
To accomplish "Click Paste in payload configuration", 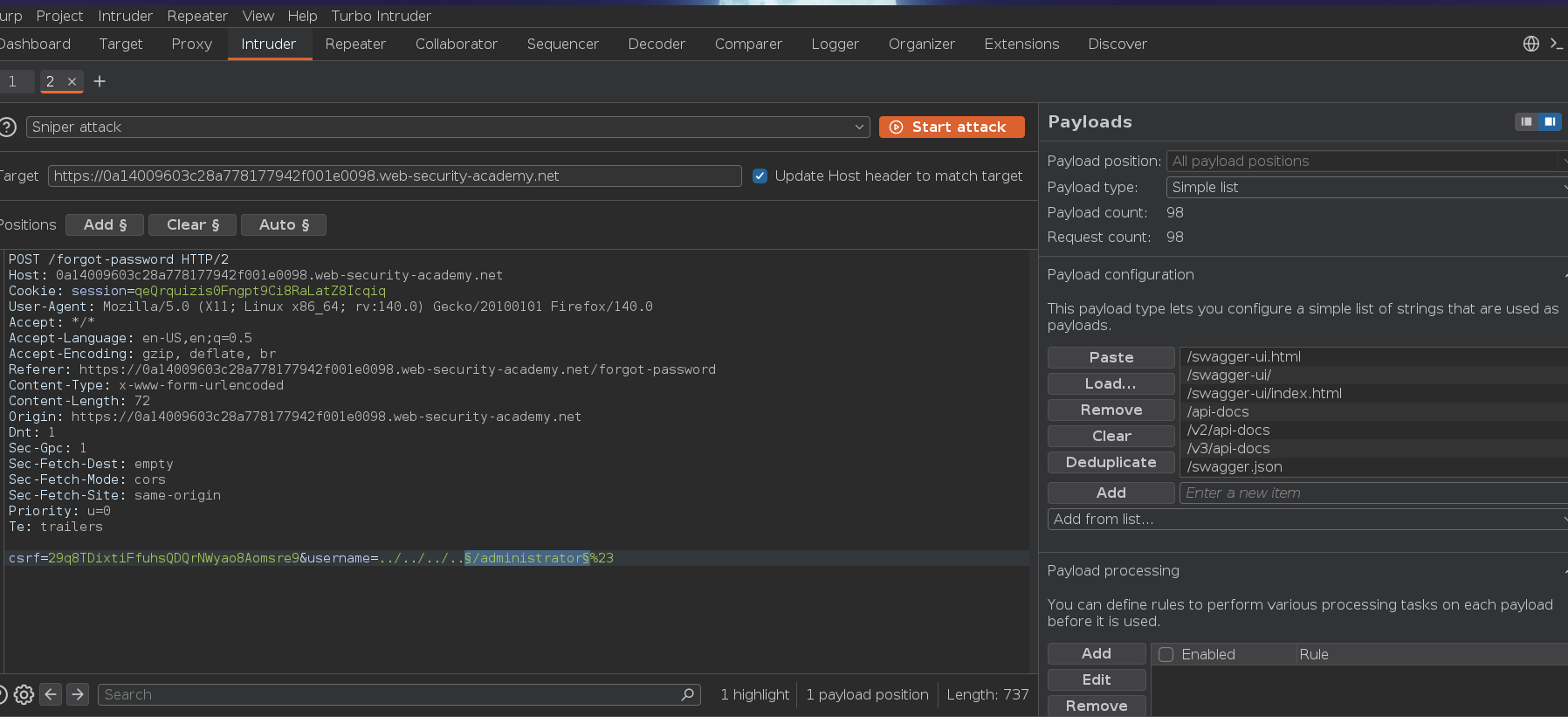I will (x=1111, y=357).
